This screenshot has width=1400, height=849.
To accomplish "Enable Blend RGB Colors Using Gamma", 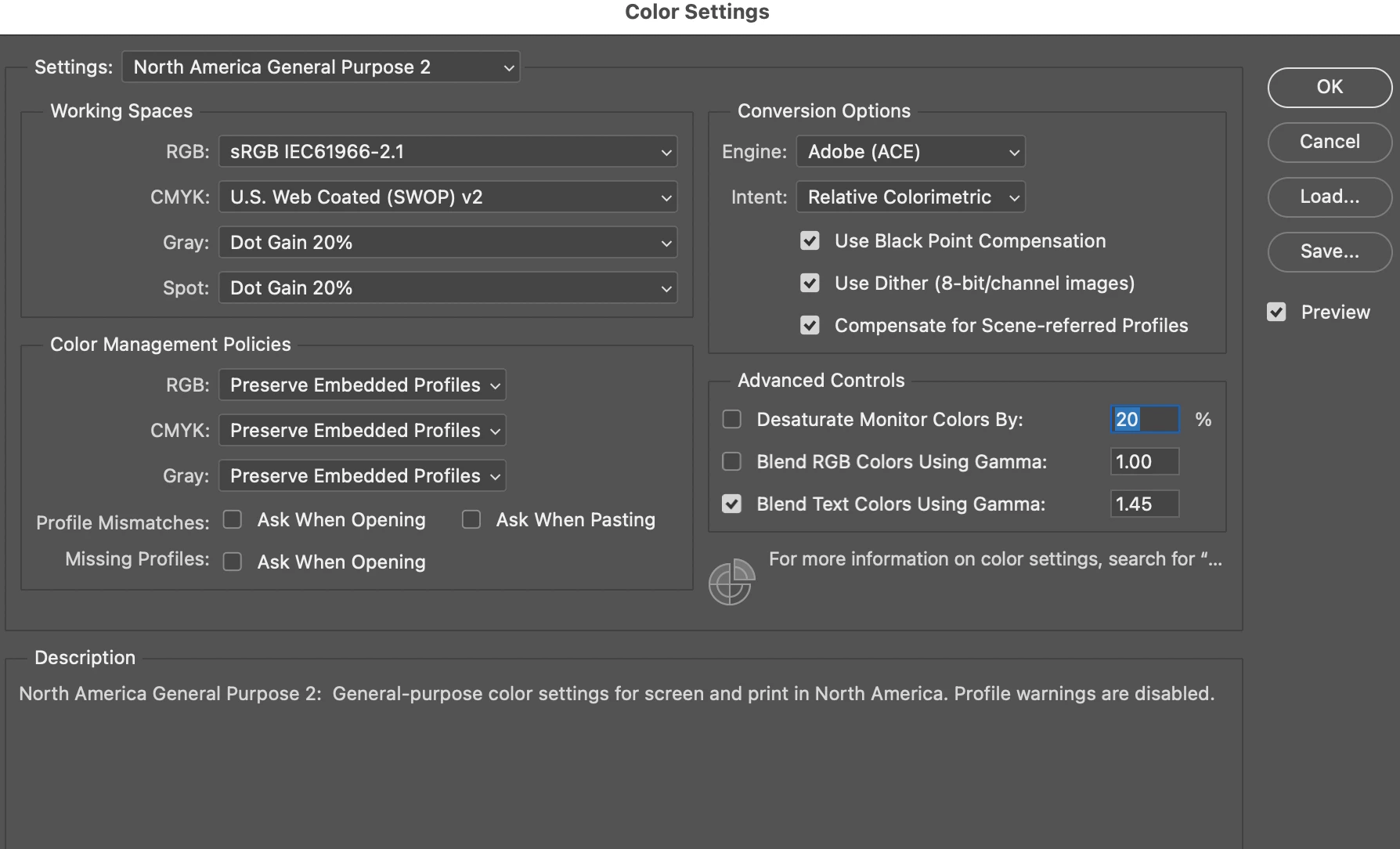I will [731, 462].
